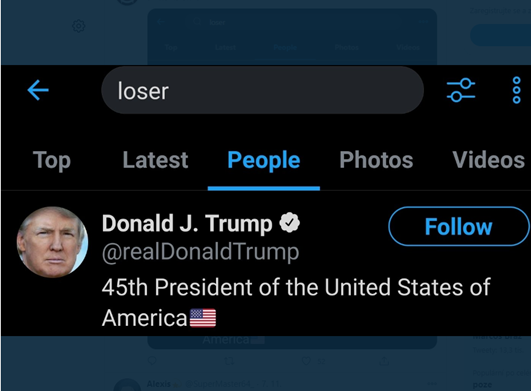The height and width of the screenshot is (391, 531).
Task: Click inside the 'loser' search field
Action: pyautogui.click(x=262, y=90)
